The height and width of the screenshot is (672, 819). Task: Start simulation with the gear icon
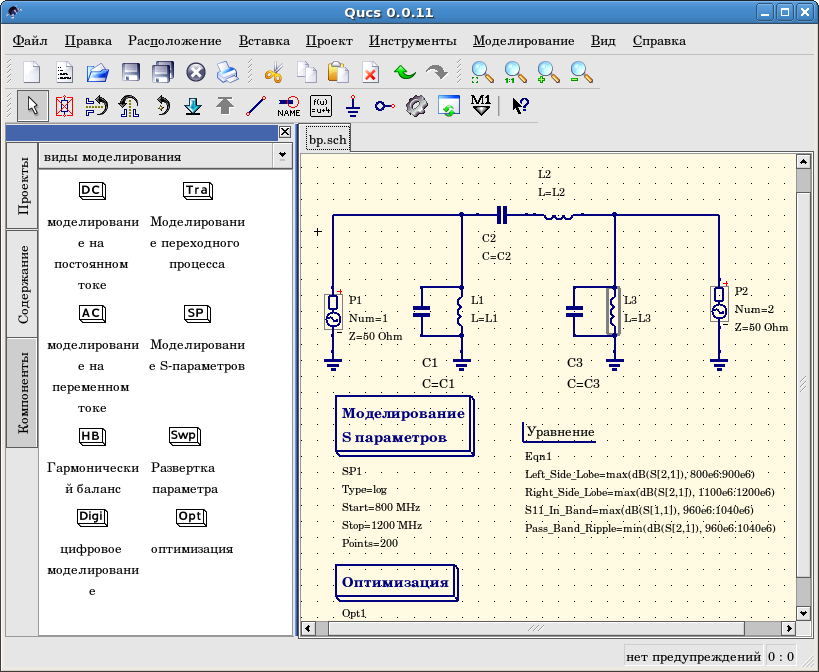click(417, 105)
